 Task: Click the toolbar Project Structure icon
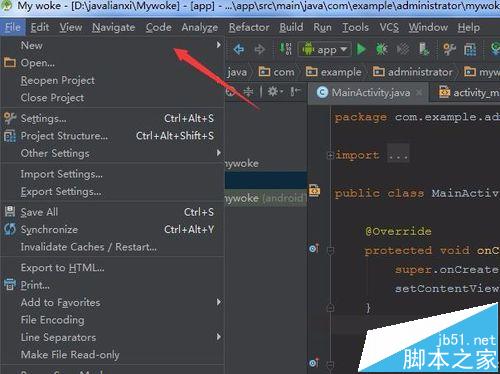(x=470, y=50)
